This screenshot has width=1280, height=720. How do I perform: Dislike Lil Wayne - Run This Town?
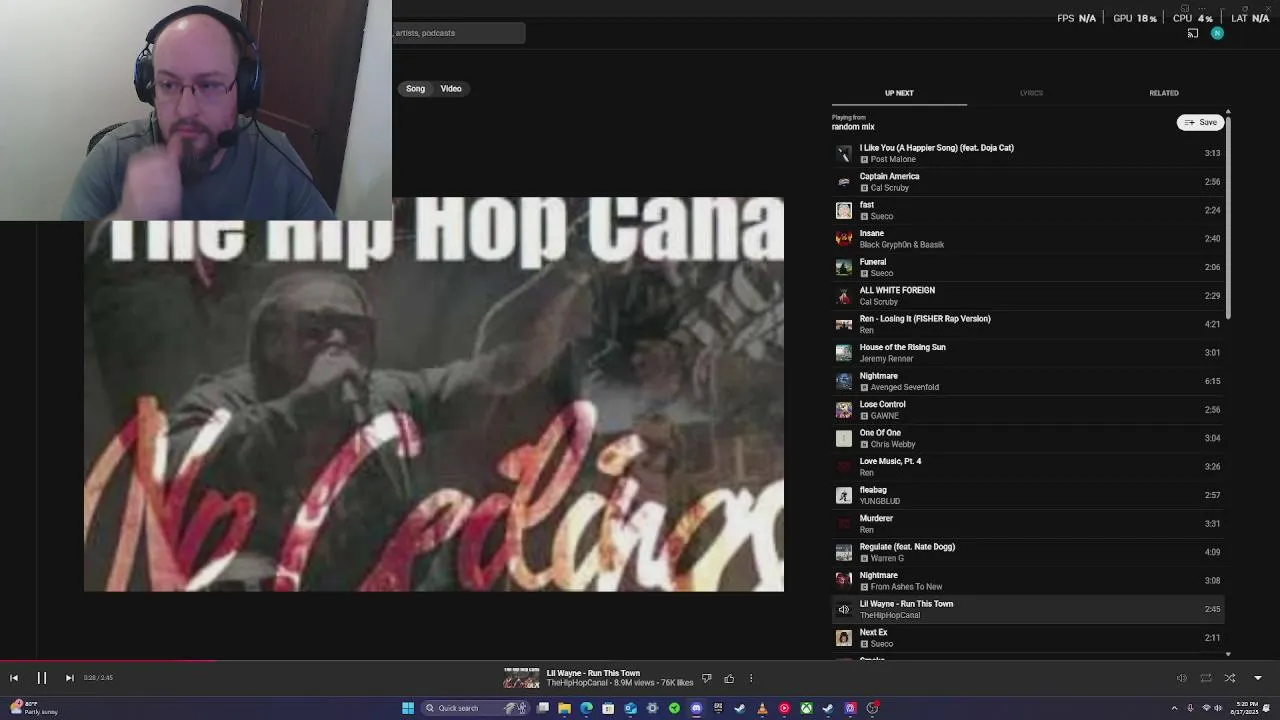(x=706, y=678)
